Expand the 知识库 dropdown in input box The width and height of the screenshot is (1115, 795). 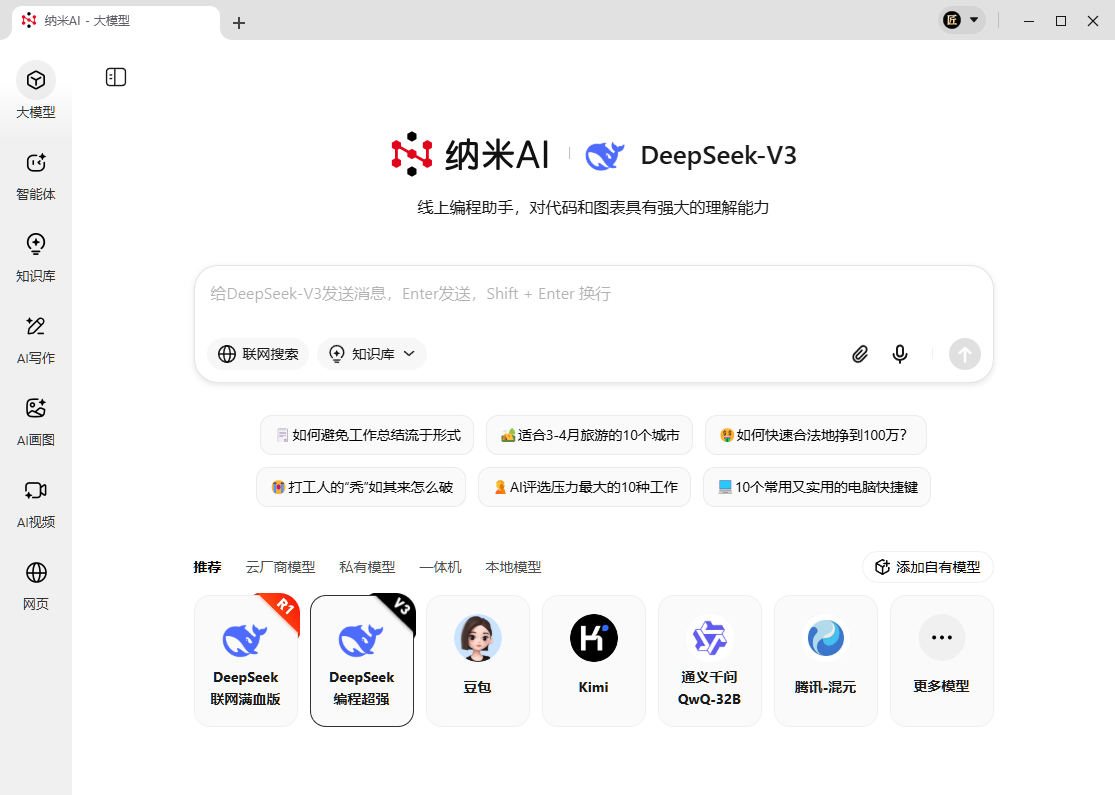coord(372,354)
